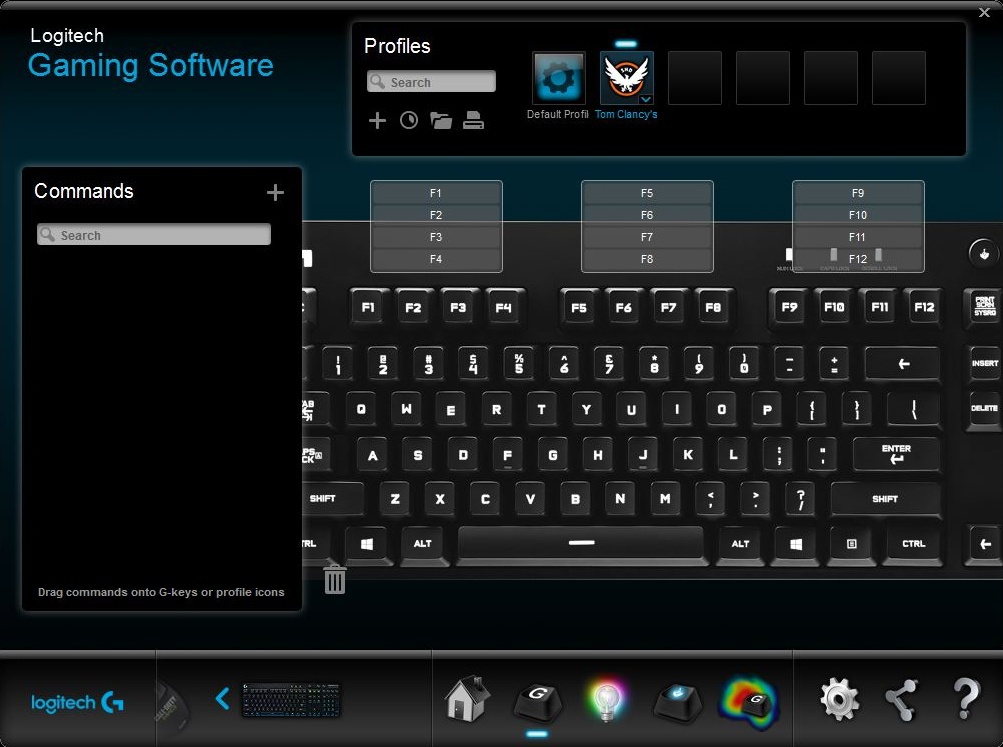The image size is (1003, 747).
Task: Click the F6 G-key assignment slot
Action: coord(647,215)
